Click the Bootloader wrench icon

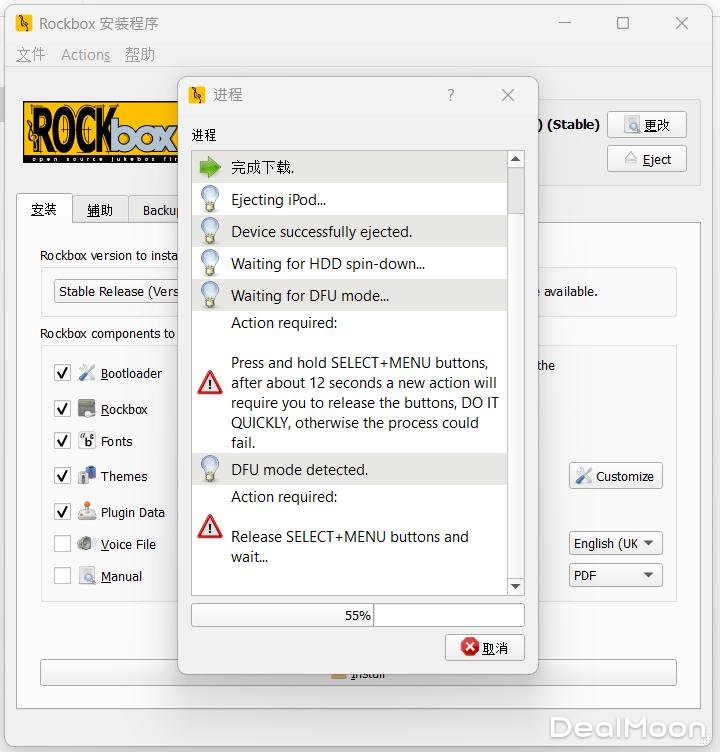tap(87, 373)
